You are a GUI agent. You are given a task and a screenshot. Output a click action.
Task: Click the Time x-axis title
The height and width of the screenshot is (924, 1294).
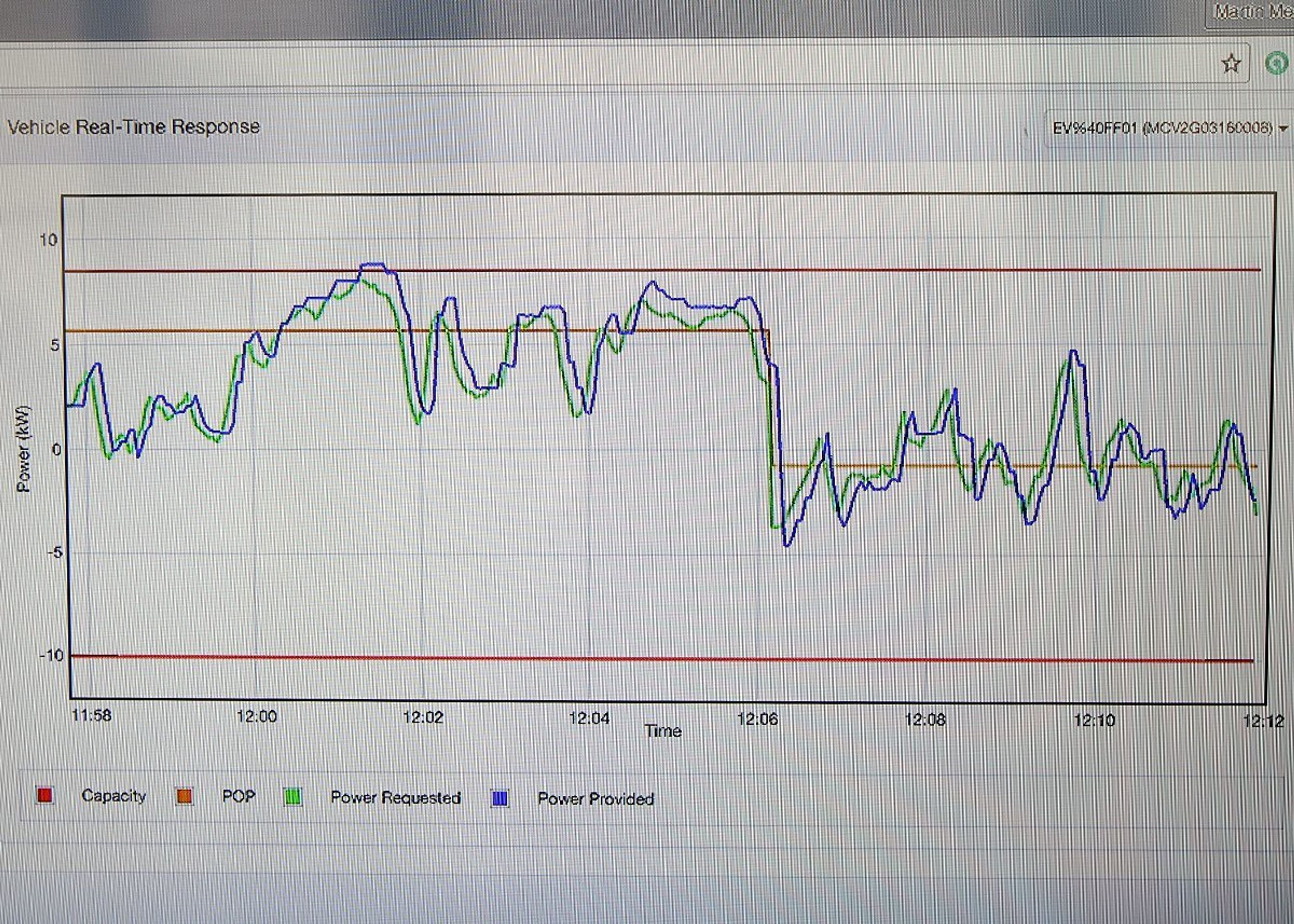[x=663, y=731]
